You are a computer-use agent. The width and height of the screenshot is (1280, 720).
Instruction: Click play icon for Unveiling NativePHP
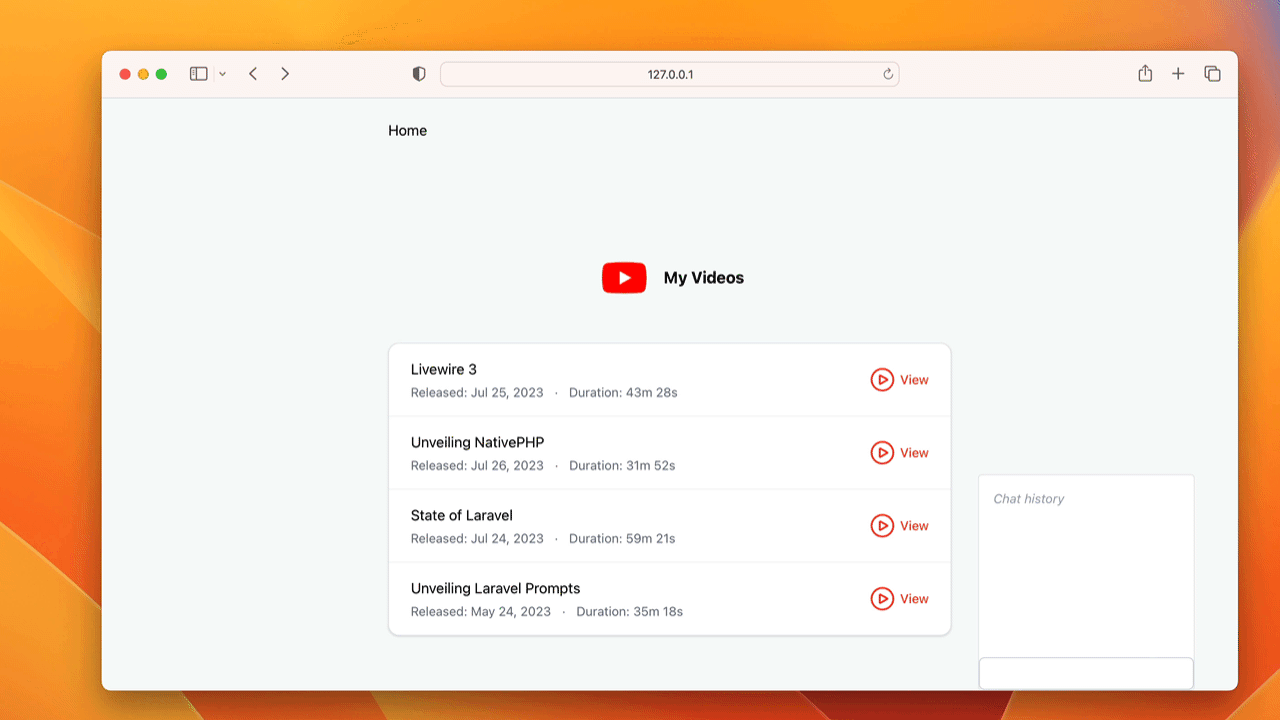[x=882, y=453]
